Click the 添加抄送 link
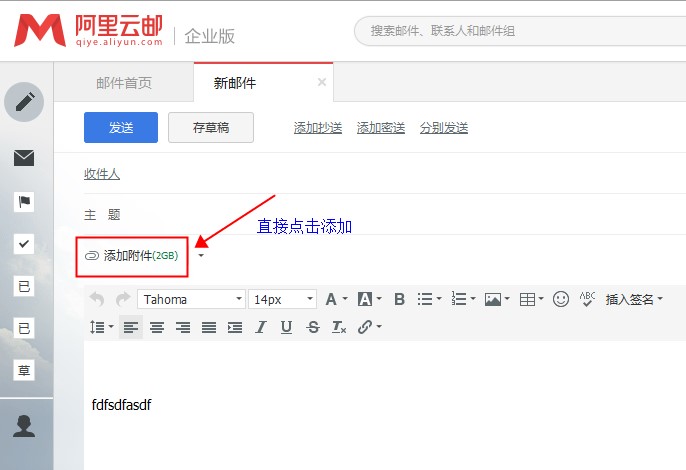The height and width of the screenshot is (470, 686). [x=318, y=128]
